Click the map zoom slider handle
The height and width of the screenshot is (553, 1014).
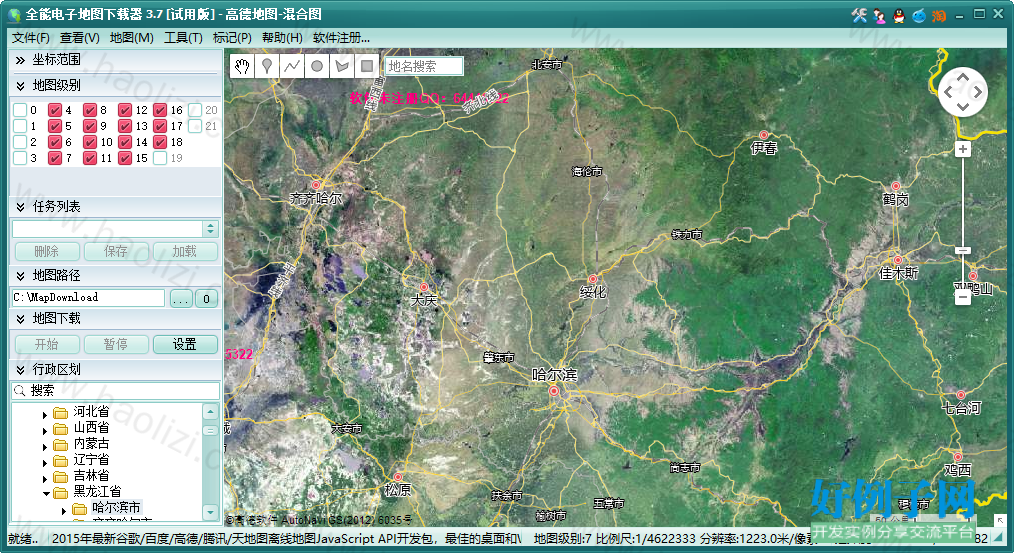963,250
